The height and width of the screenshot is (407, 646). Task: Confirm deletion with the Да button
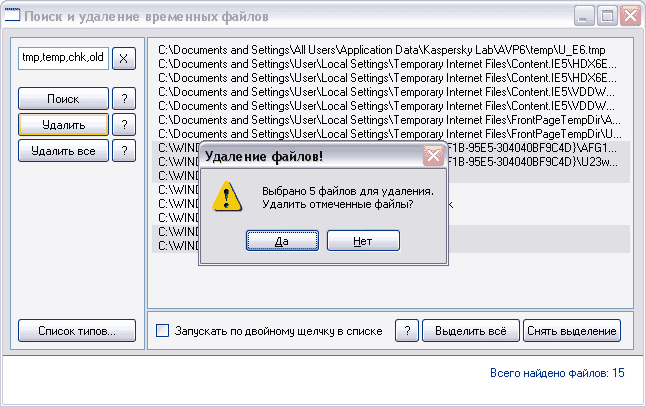click(x=282, y=241)
